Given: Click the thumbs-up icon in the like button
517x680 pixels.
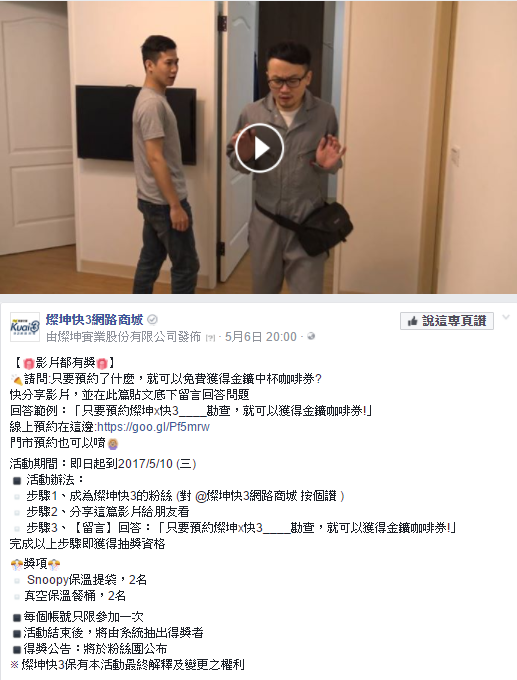Looking at the screenshot, I should pyautogui.click(x=412, y=321).
